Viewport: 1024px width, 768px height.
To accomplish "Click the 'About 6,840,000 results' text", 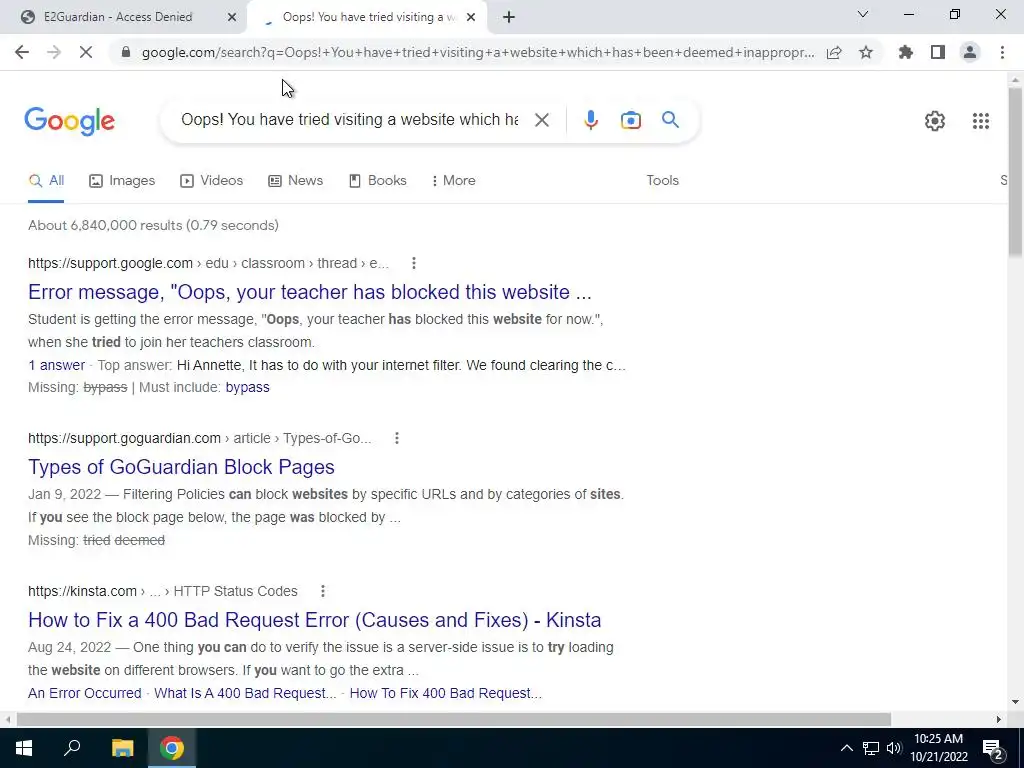I will 153,225.
